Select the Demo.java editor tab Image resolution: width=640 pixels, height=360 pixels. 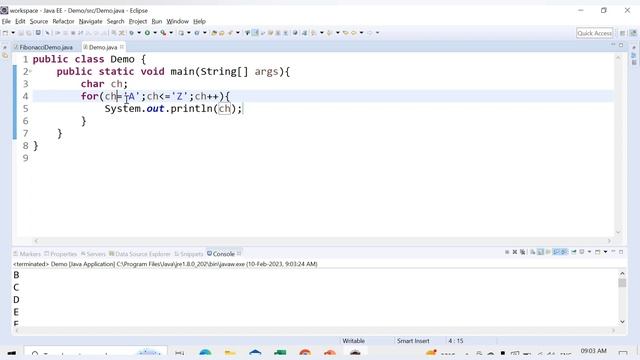tap(102, 47)
